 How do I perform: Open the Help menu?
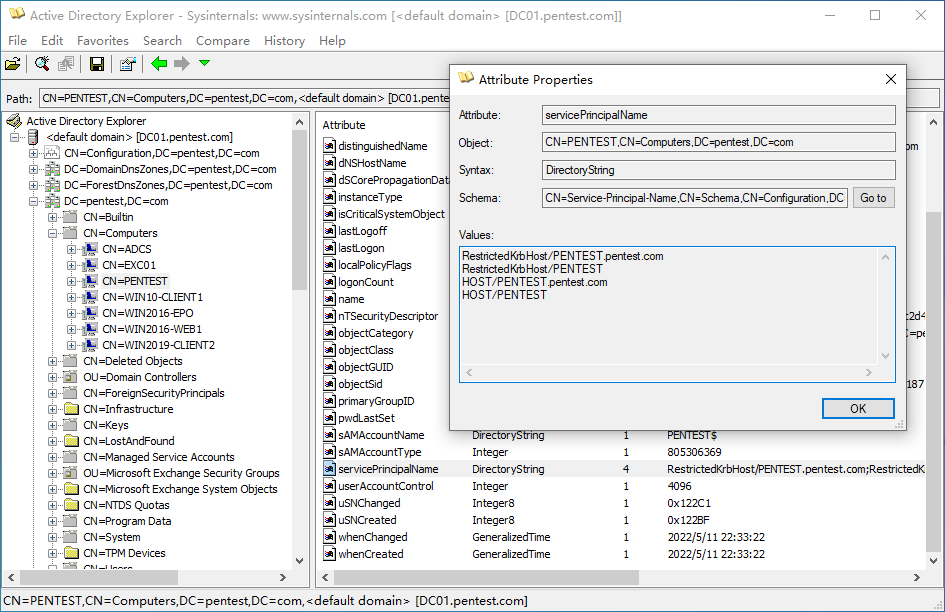(x=332, y=40)
